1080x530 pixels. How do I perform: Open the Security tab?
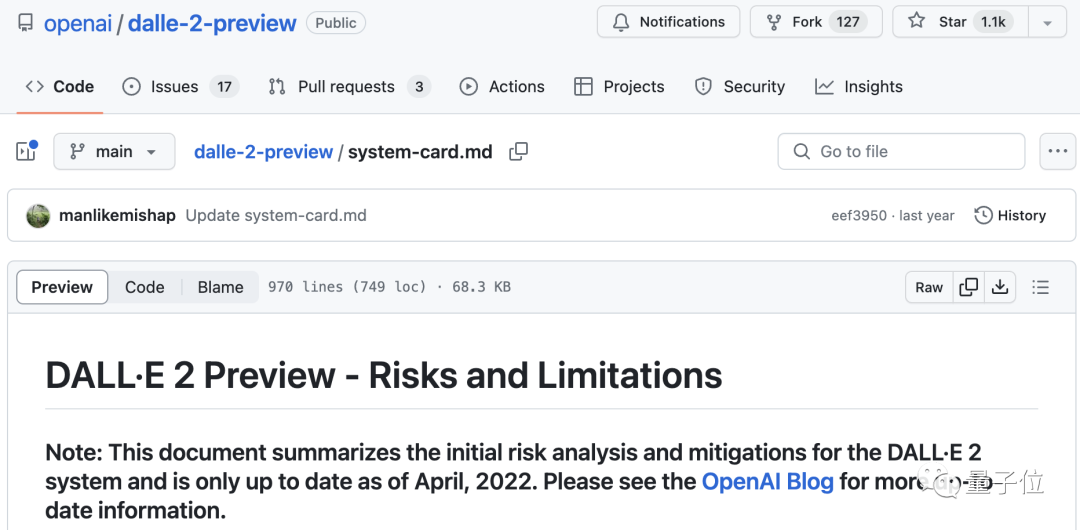(x=740, y=87)
